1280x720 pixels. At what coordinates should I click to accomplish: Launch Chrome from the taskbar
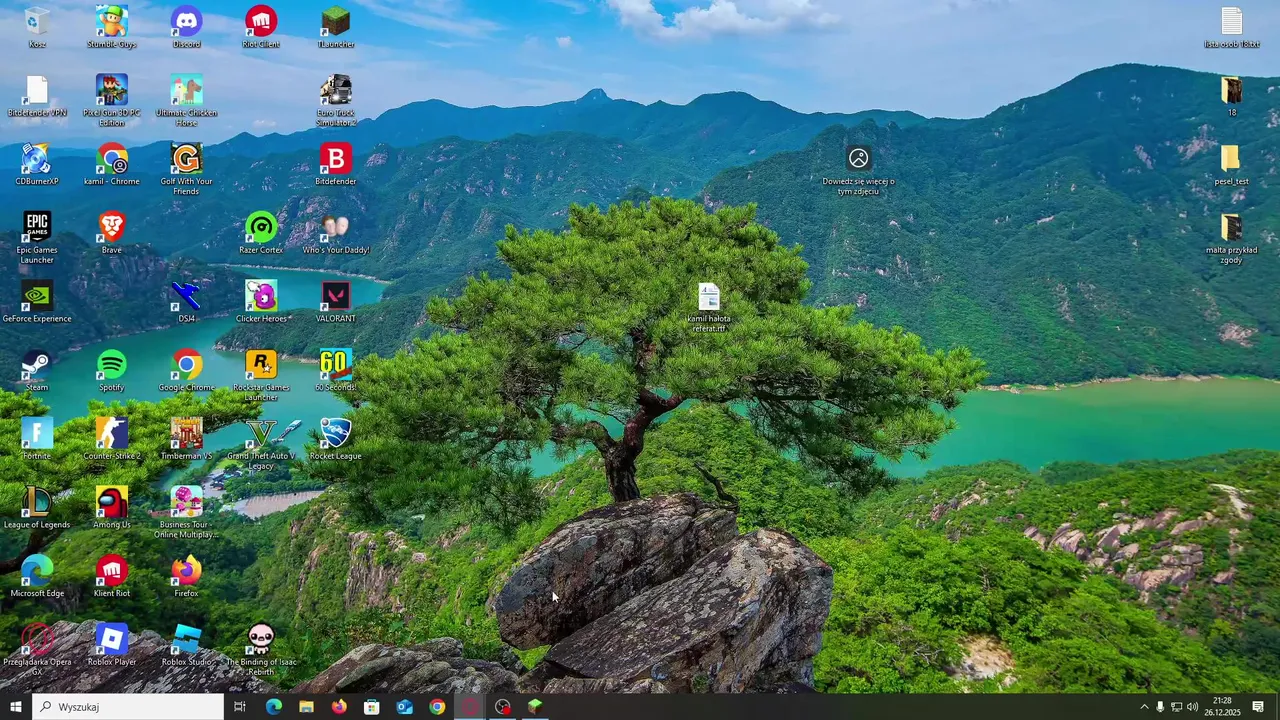point(437,707)
